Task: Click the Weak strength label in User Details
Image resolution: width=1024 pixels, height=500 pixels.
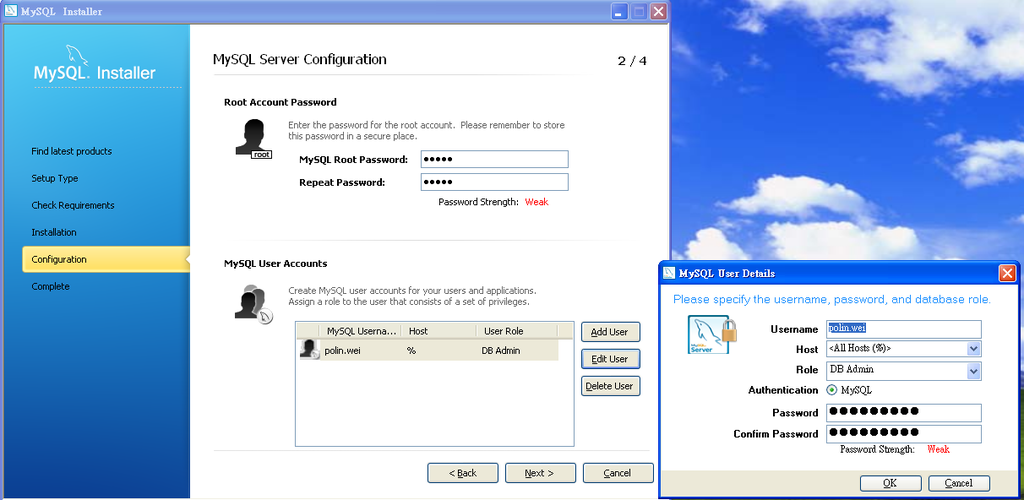Action: [938, 450]
